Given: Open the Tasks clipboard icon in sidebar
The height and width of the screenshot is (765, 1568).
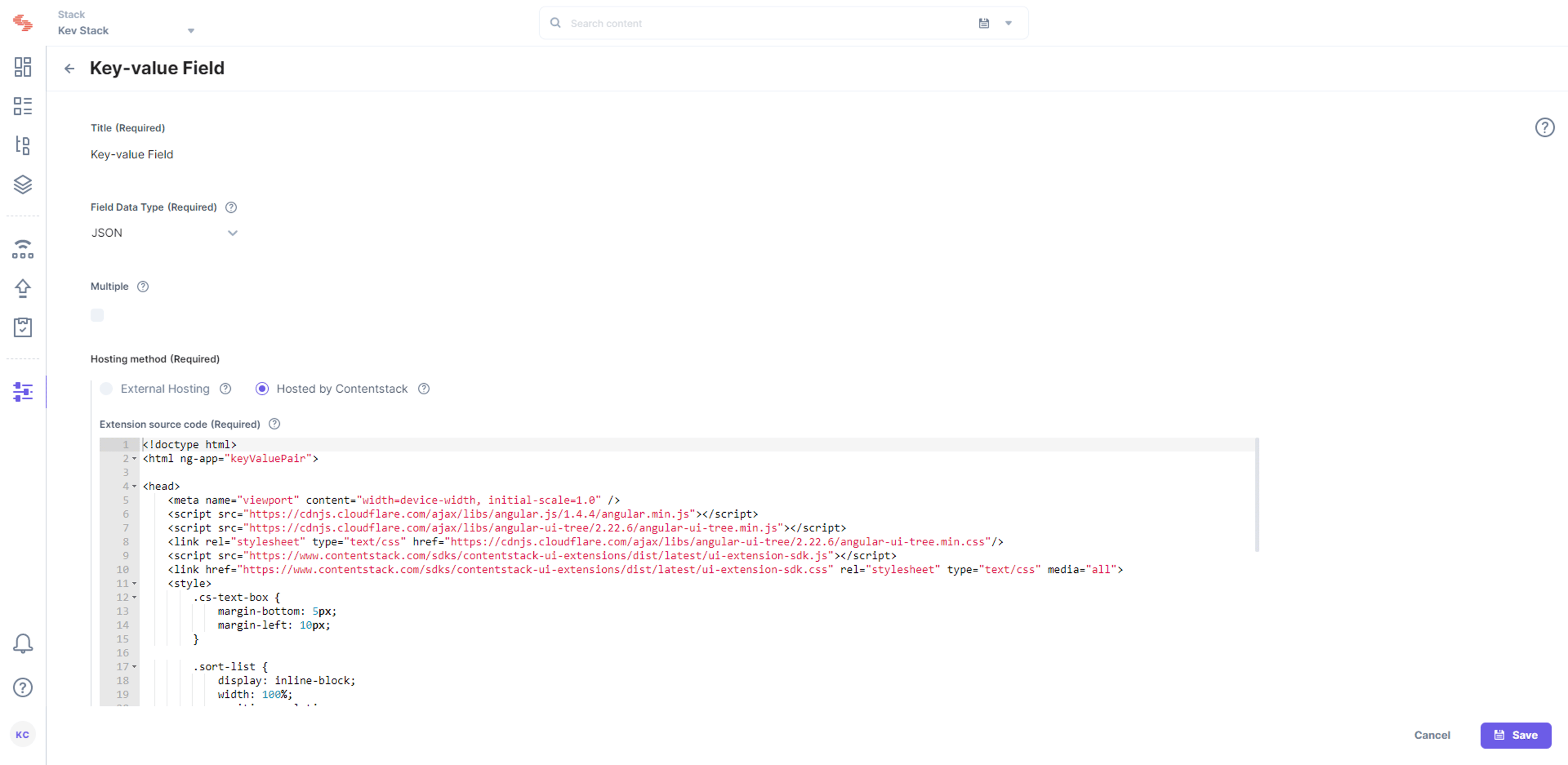Looking at the screenshot, I should tap(22, 327).
